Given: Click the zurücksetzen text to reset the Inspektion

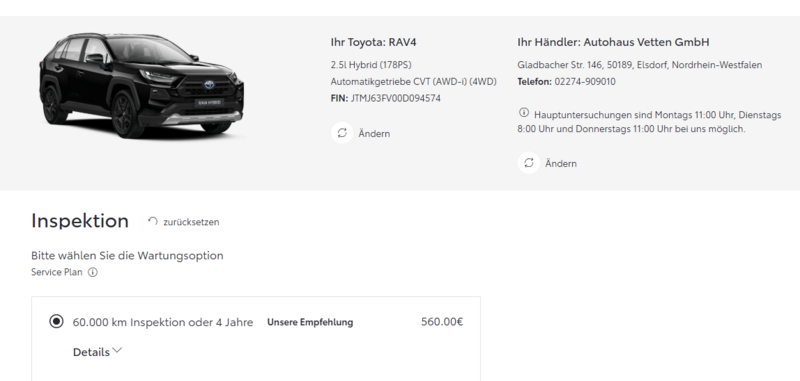Looking at the screenshot, I should pos(191,222).
